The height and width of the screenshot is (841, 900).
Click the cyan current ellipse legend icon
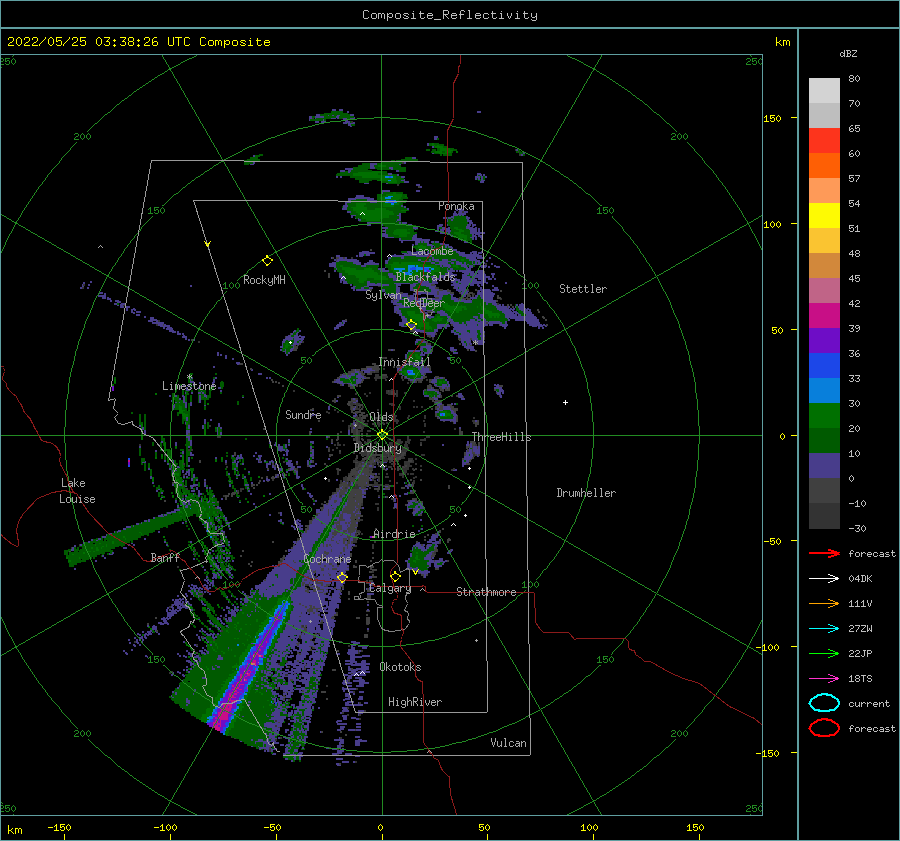[x=824, y=703]
